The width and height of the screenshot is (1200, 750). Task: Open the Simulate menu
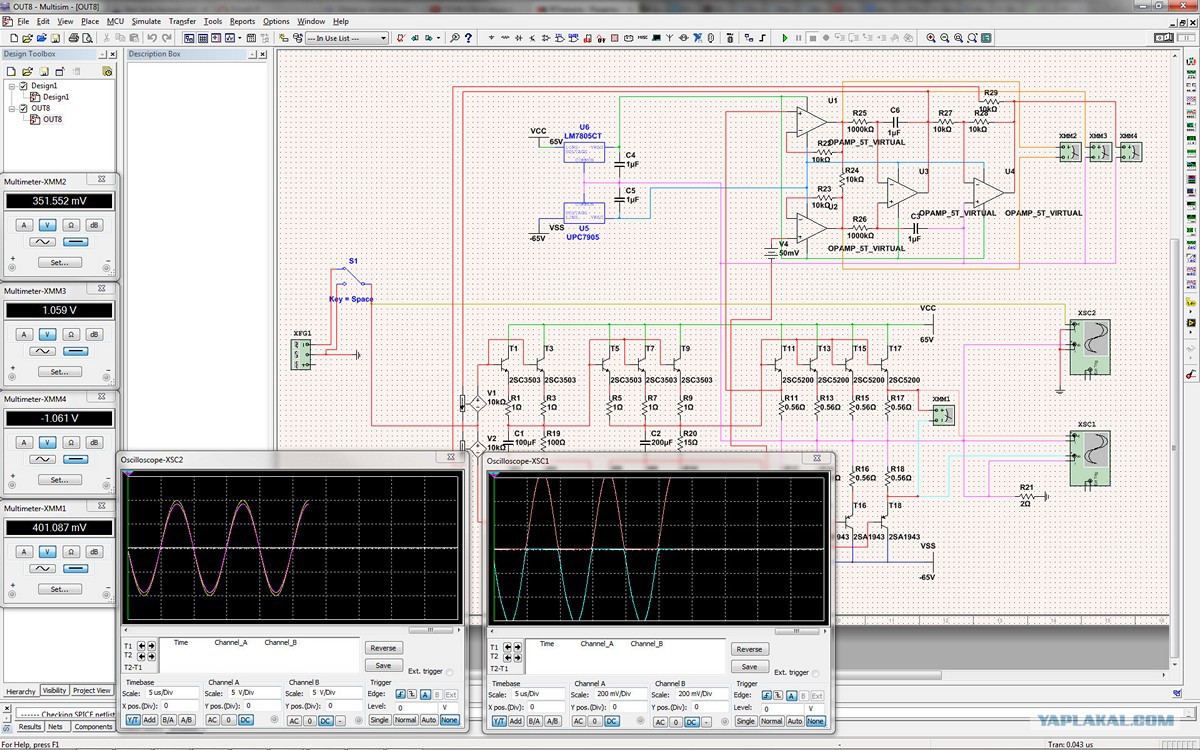click(x=146, y=21)
